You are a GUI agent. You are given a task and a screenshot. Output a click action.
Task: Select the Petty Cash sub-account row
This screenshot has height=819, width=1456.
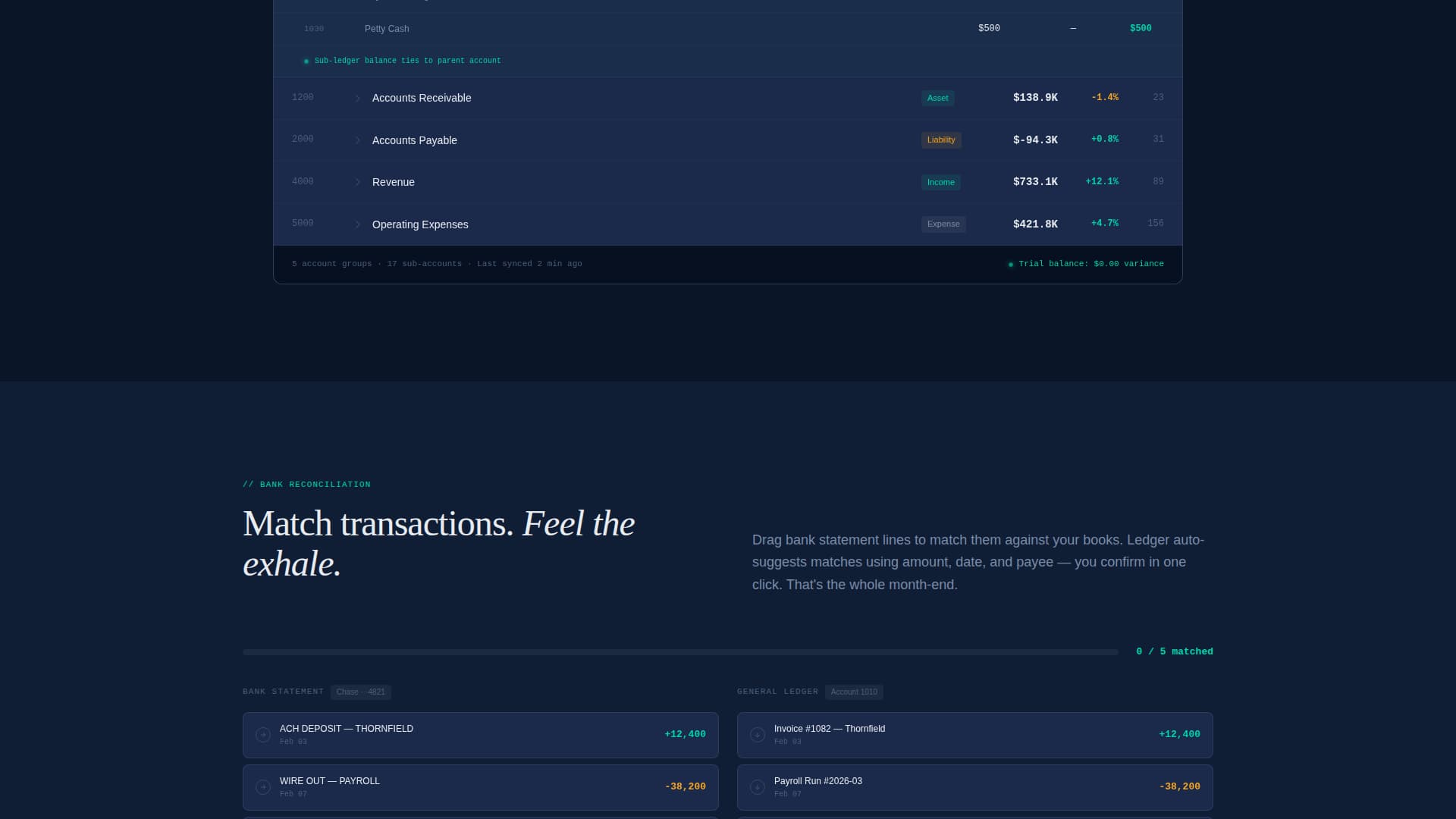(x=387, y=29)
